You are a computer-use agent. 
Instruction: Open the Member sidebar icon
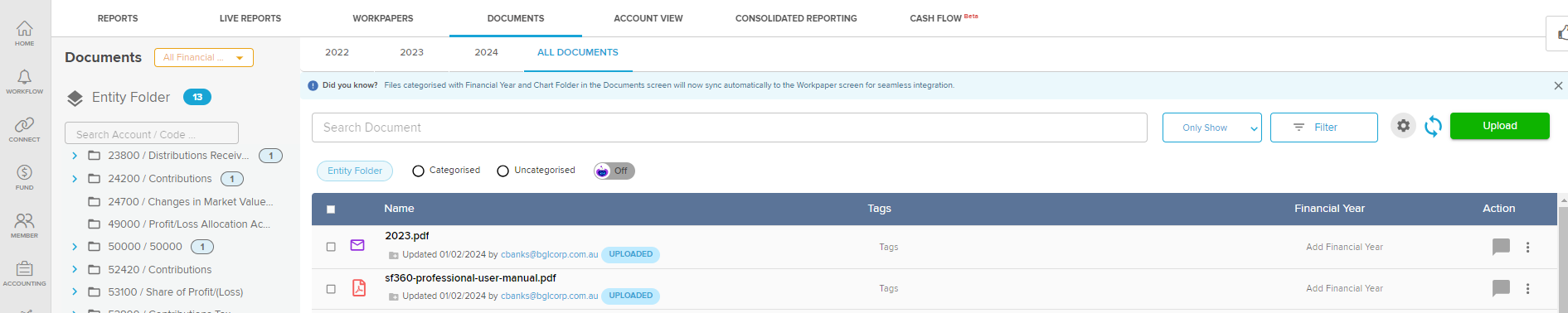(x=25, y=225)
